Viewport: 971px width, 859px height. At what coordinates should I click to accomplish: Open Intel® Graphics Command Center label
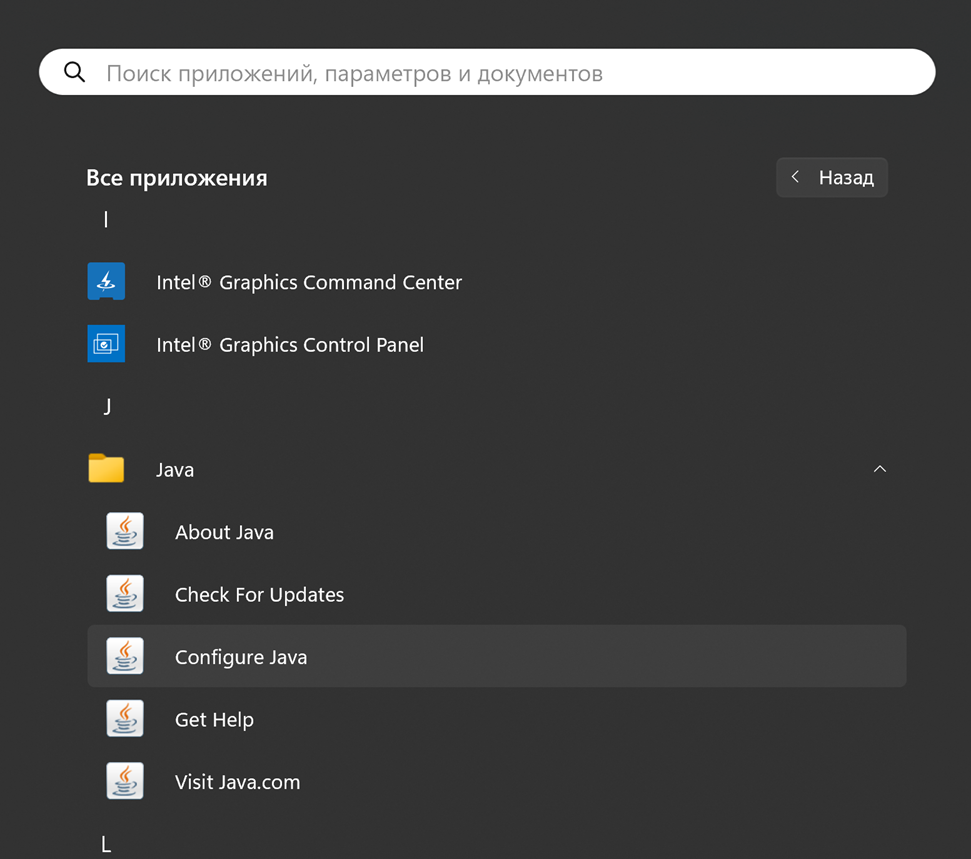pyautogui.click(x=309, y=282)
